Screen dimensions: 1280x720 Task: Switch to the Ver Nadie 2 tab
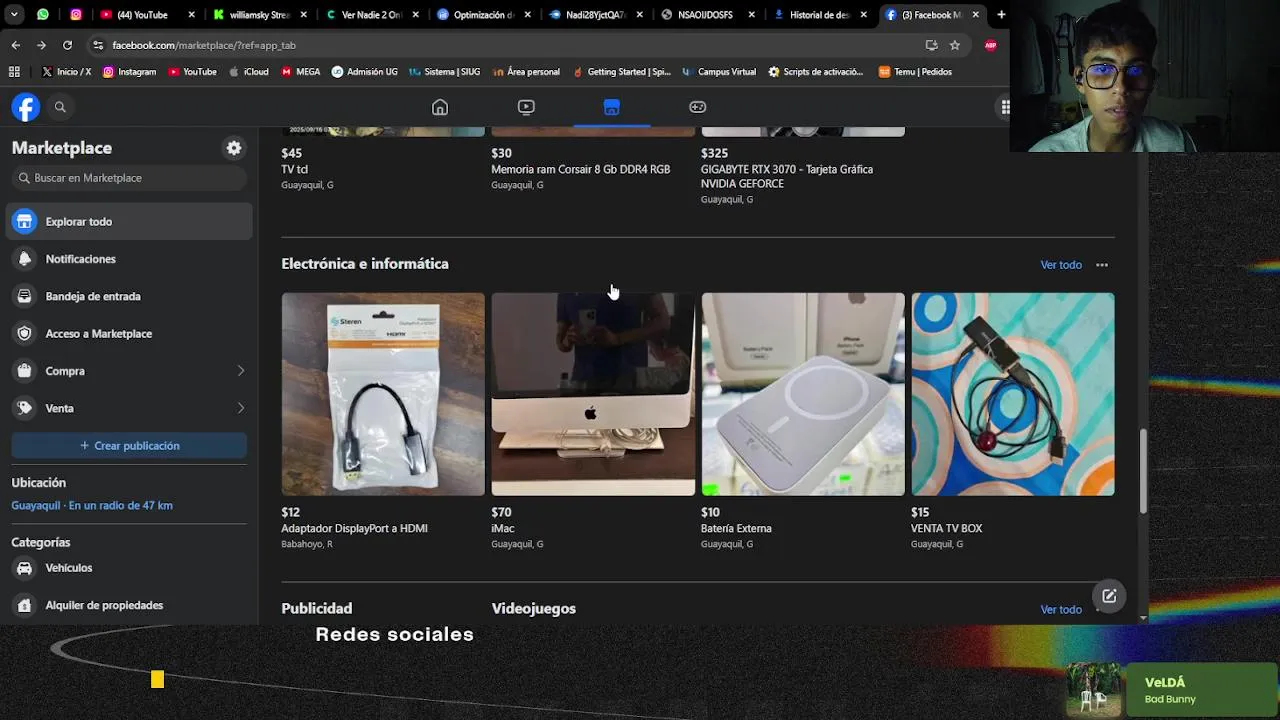(x=371, y=15)
